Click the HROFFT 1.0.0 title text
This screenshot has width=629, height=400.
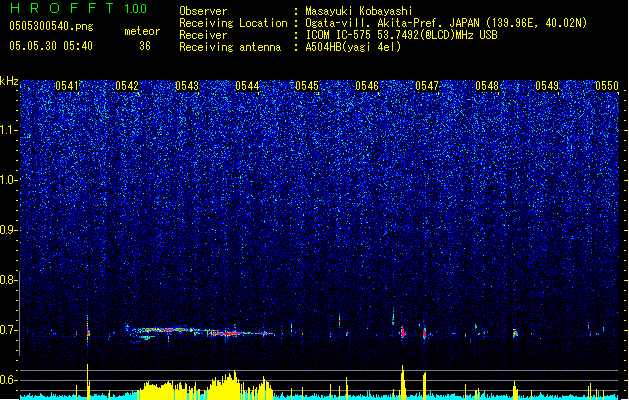click(78, 8)
